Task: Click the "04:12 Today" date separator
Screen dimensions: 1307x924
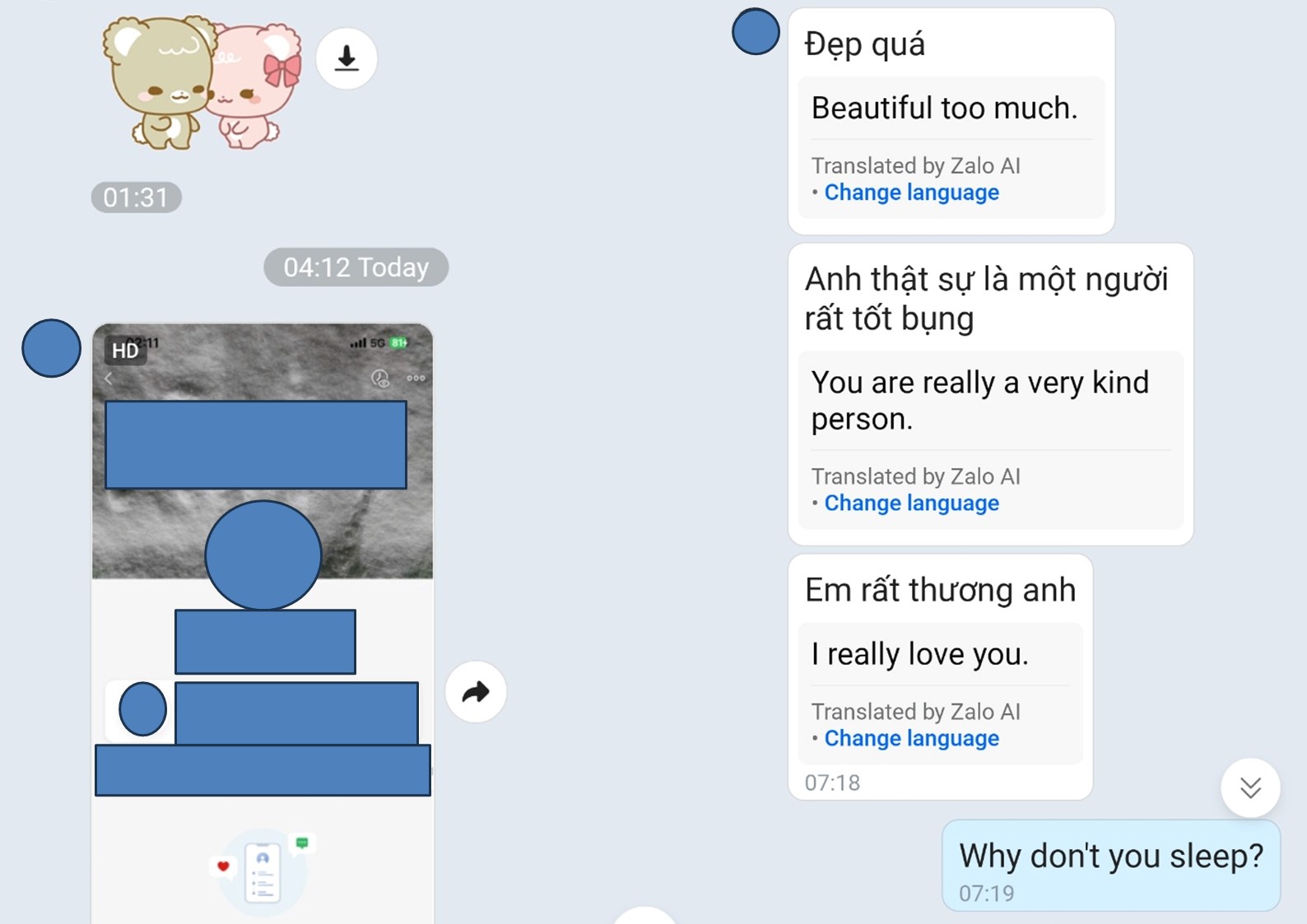Action: point(356,267)
